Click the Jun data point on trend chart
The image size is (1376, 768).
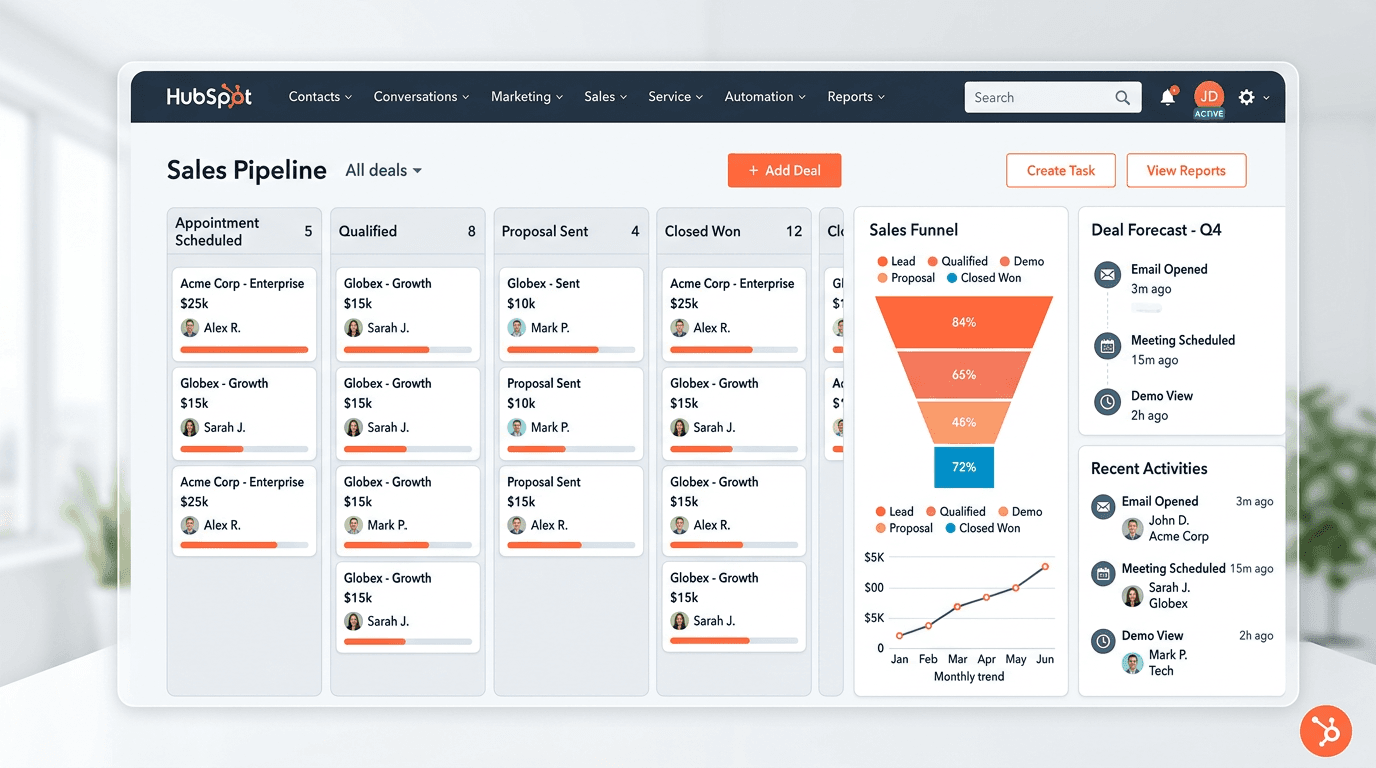tap(1045, 567)
